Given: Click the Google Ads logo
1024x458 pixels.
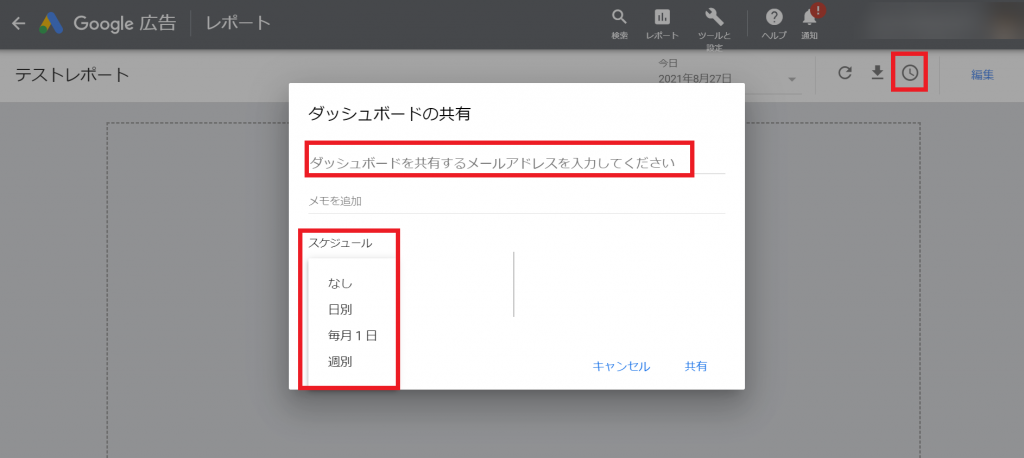Looking at the screenshot, I should [x=50, y=24].
